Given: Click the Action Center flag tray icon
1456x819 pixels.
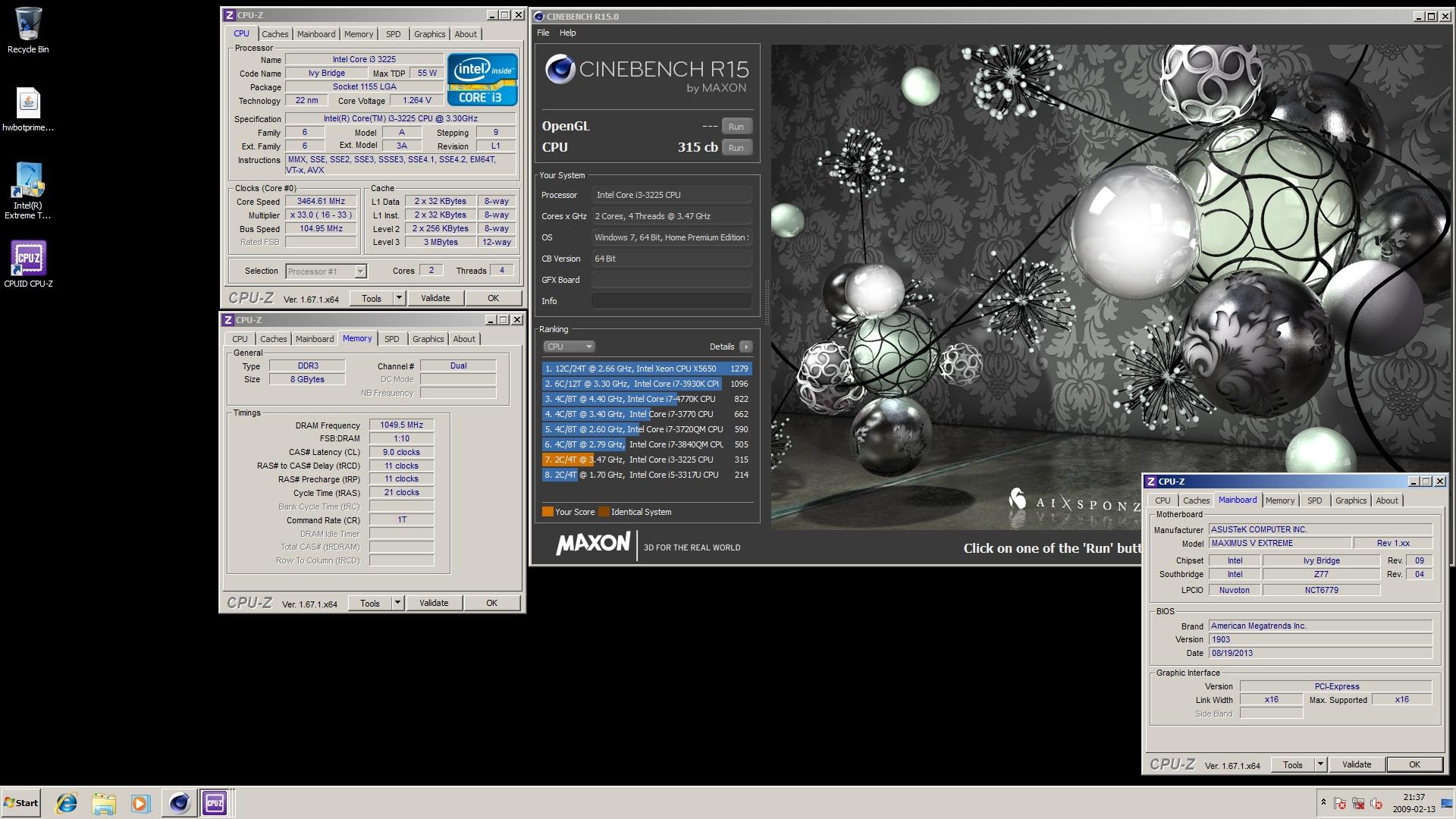Looking at the screenshot, I should tap(1340, 803).
